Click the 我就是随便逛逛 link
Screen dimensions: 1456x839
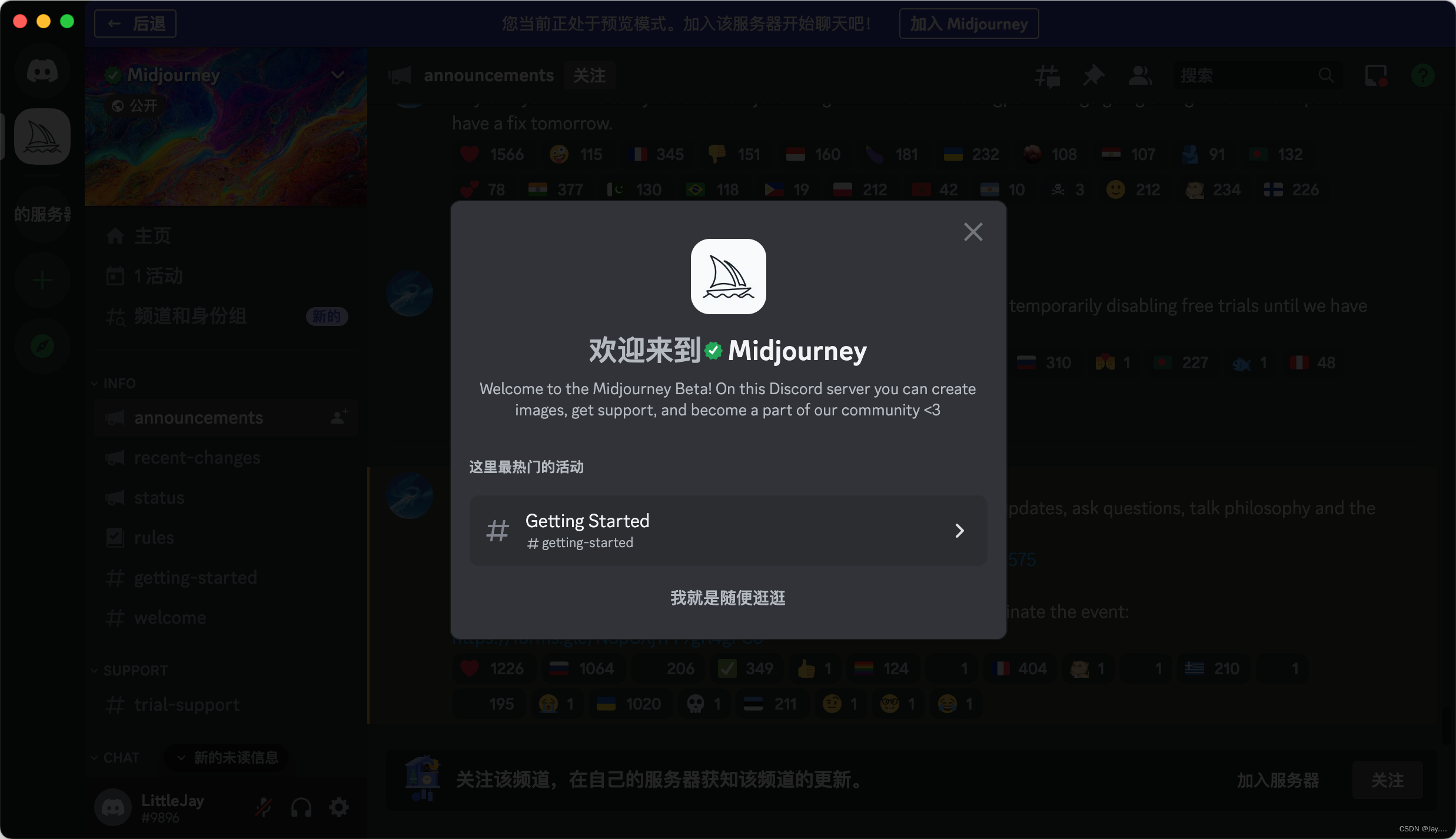[728, 598]
